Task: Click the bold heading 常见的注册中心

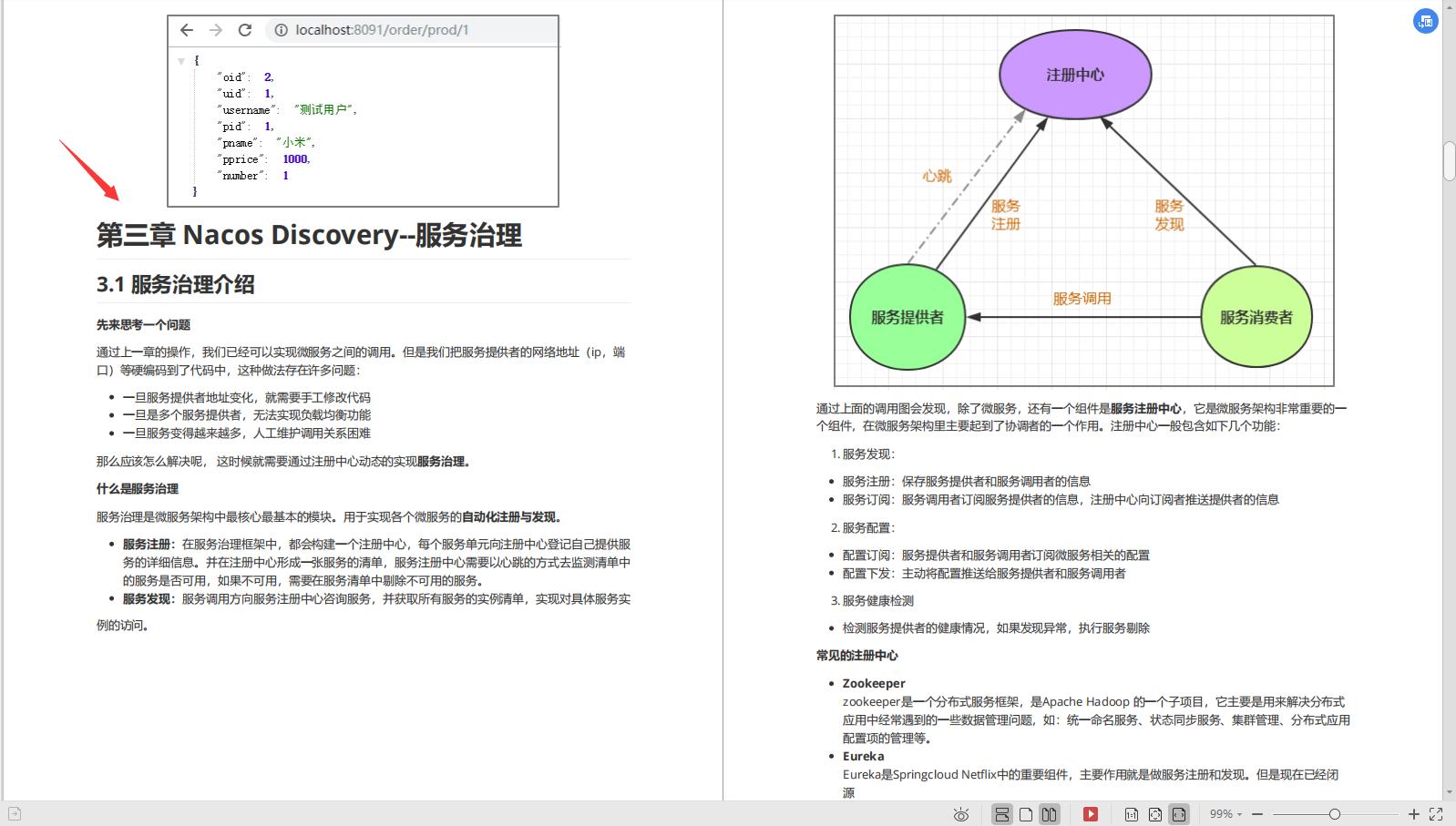Action: pyautogui.click(x=857, y=656)
